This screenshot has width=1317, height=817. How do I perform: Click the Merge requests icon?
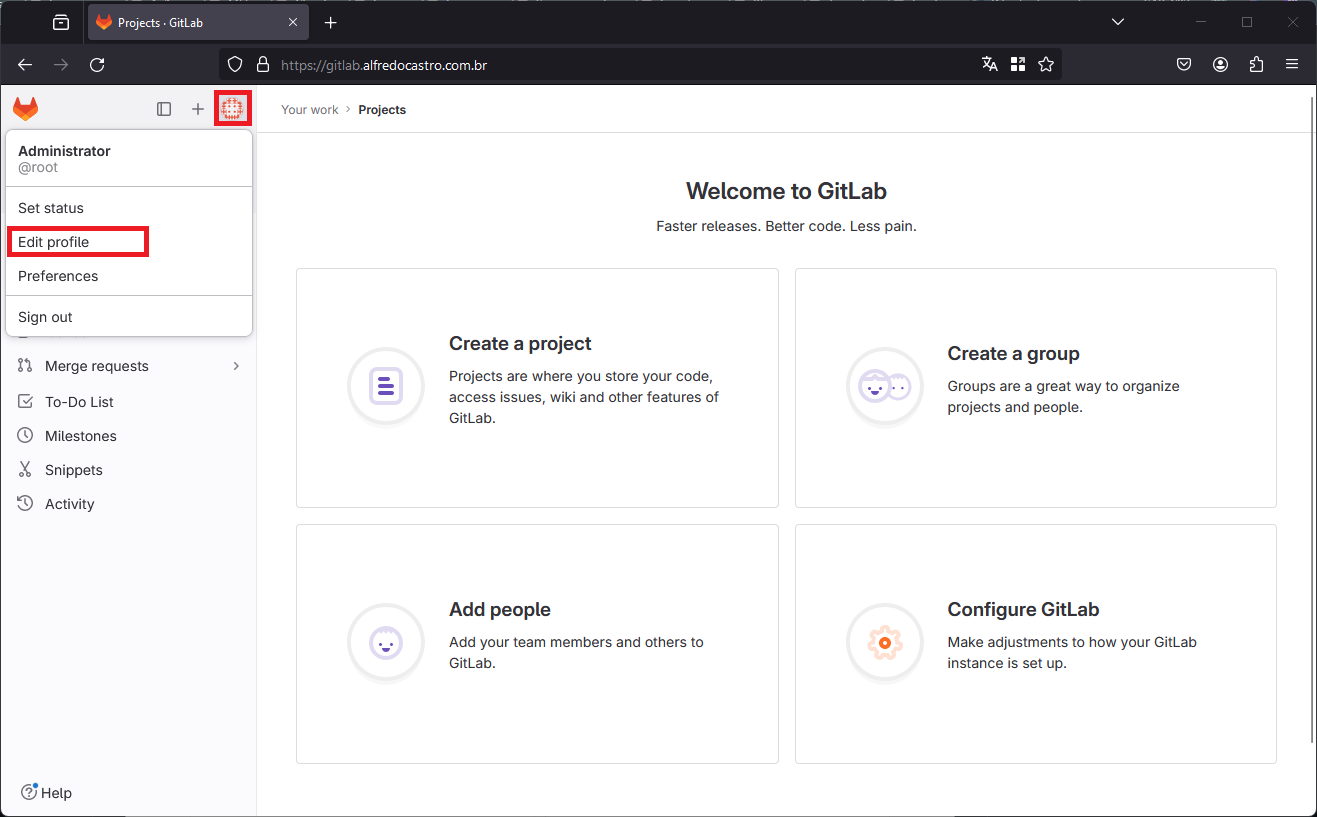click(x=25, y=366)
